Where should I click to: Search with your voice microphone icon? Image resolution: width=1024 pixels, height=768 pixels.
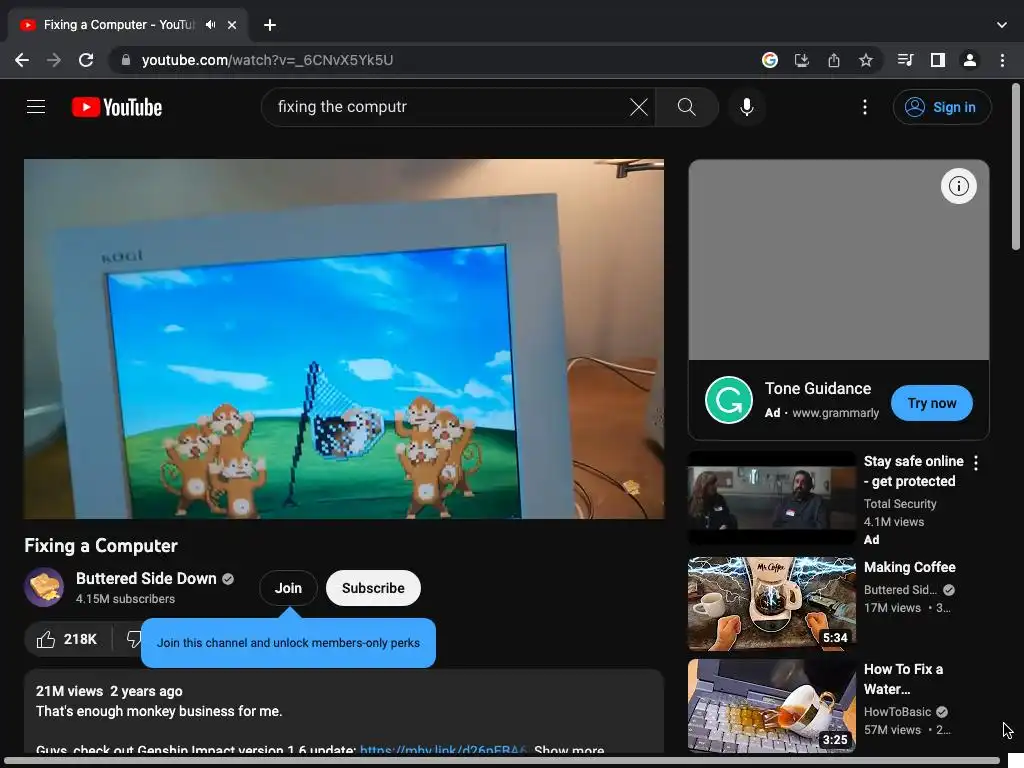pyautogui.click(x=747, y=106)
